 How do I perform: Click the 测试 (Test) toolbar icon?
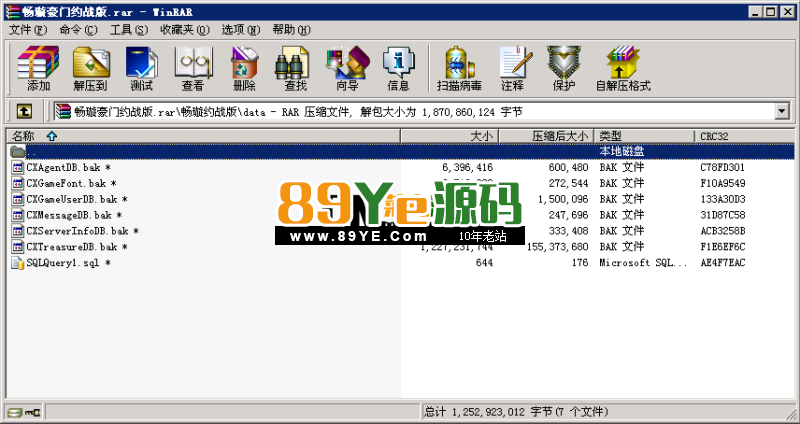pos(141,68)
